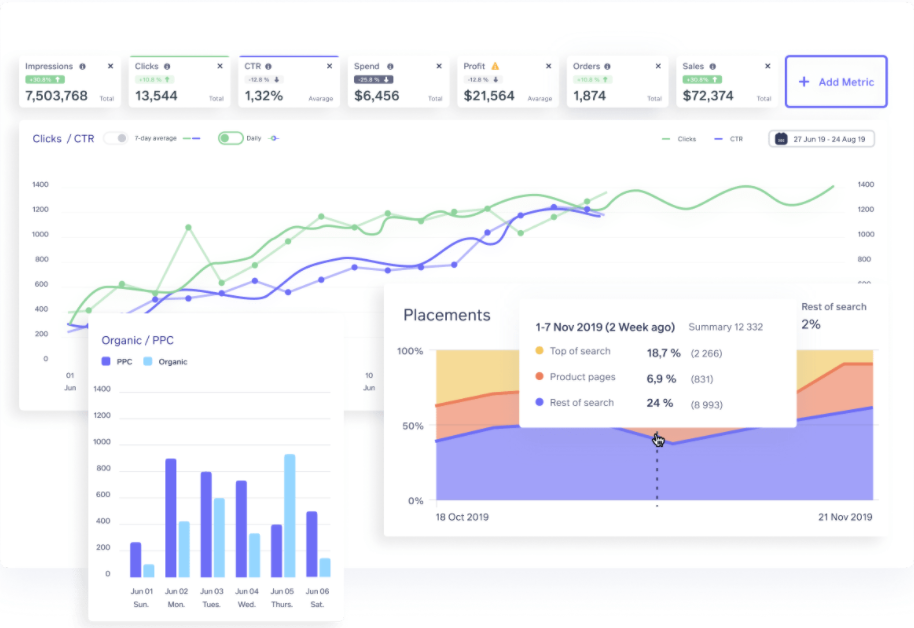Viewport: 914px width, 628px height.
Task: Remove the Spend metric card
Action: (x=438, y=65)
